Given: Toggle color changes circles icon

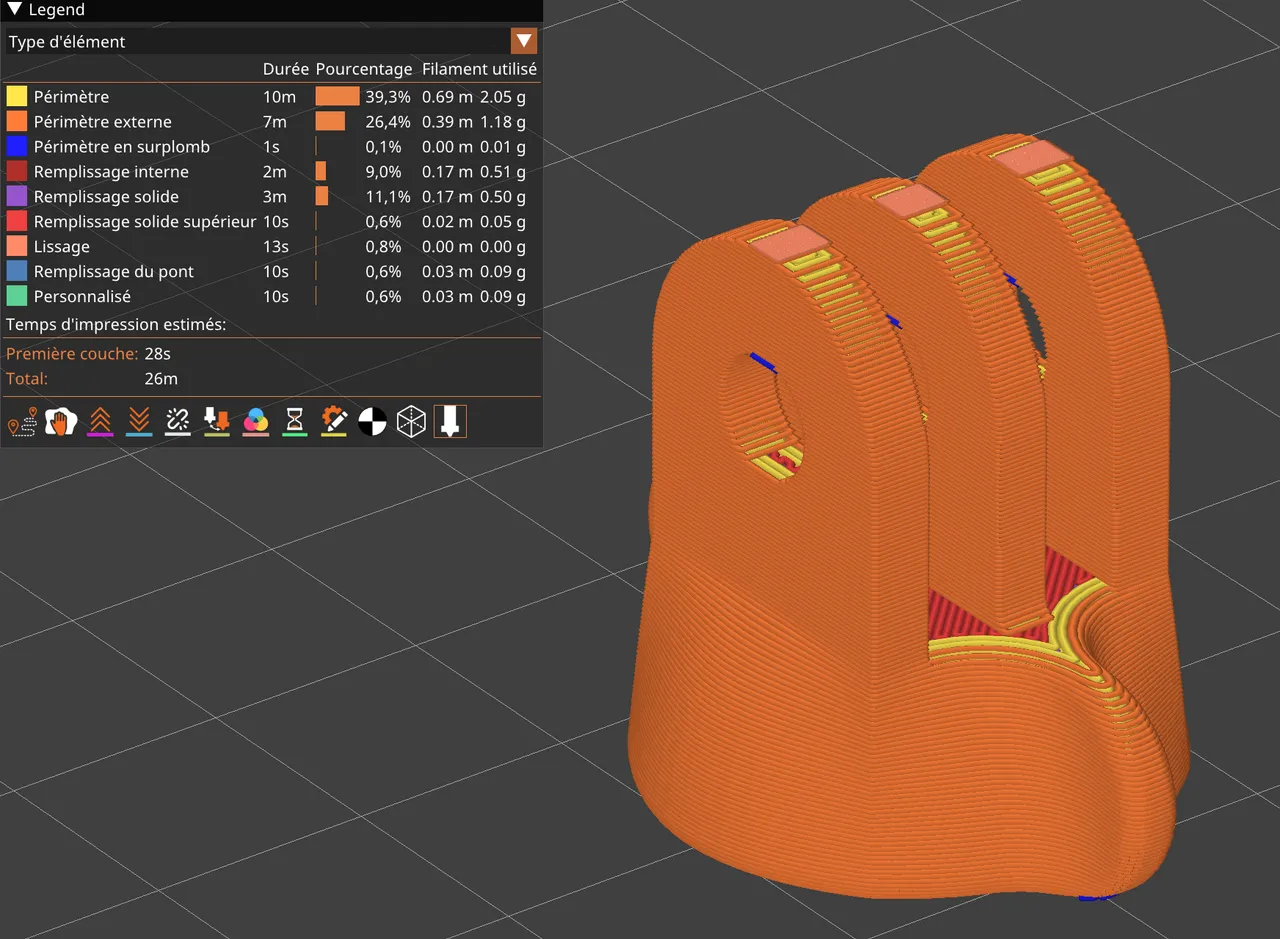Looking at the screenshot, I should (x=256, y=422).
